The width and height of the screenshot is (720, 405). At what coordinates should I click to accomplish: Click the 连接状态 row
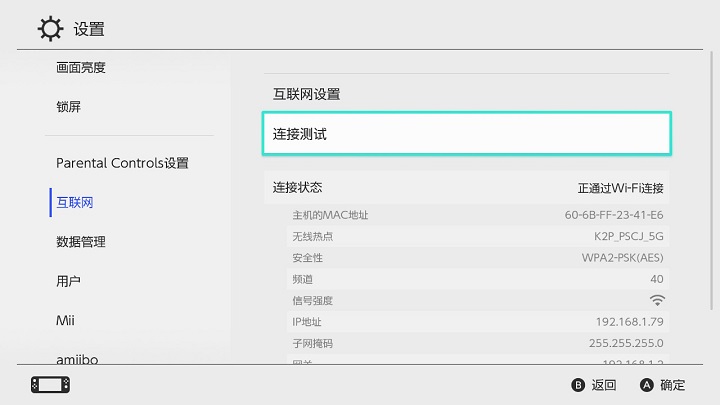pyautogui.click(x=467, y=187)
